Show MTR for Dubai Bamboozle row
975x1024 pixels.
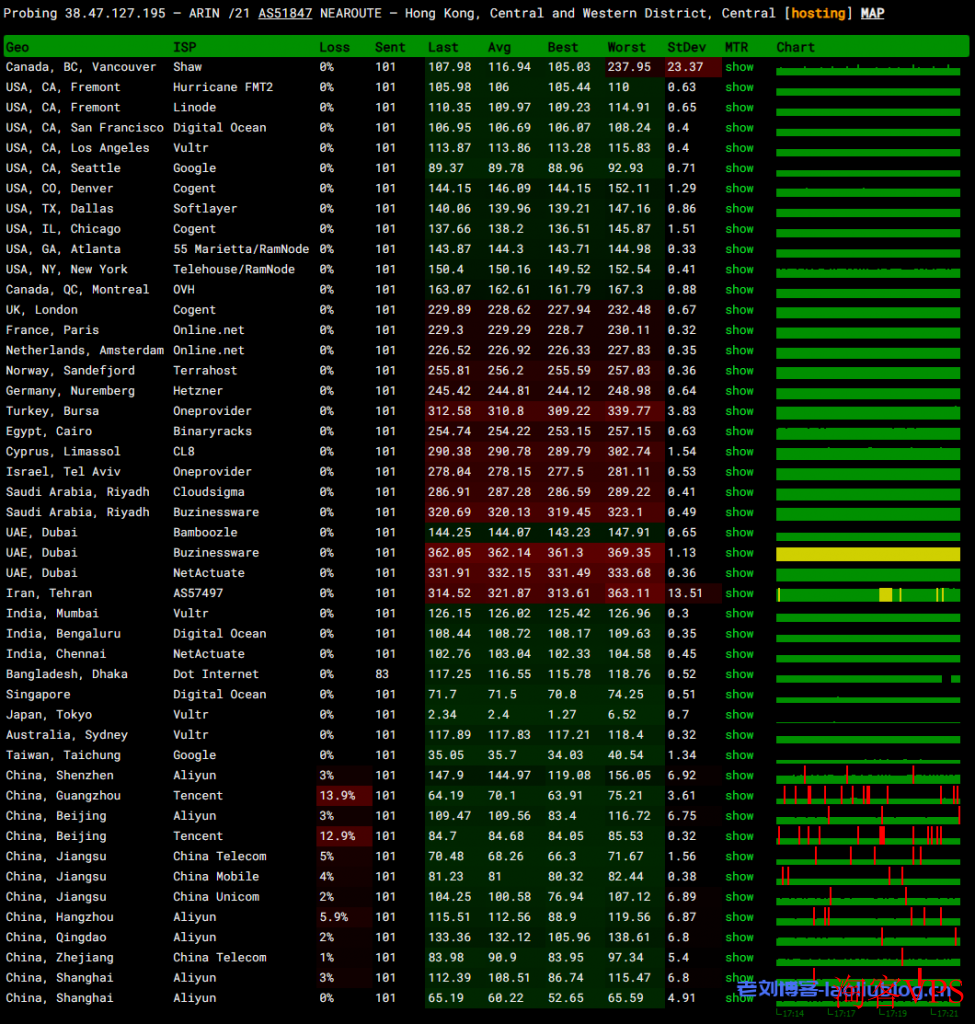coord(739,532)
